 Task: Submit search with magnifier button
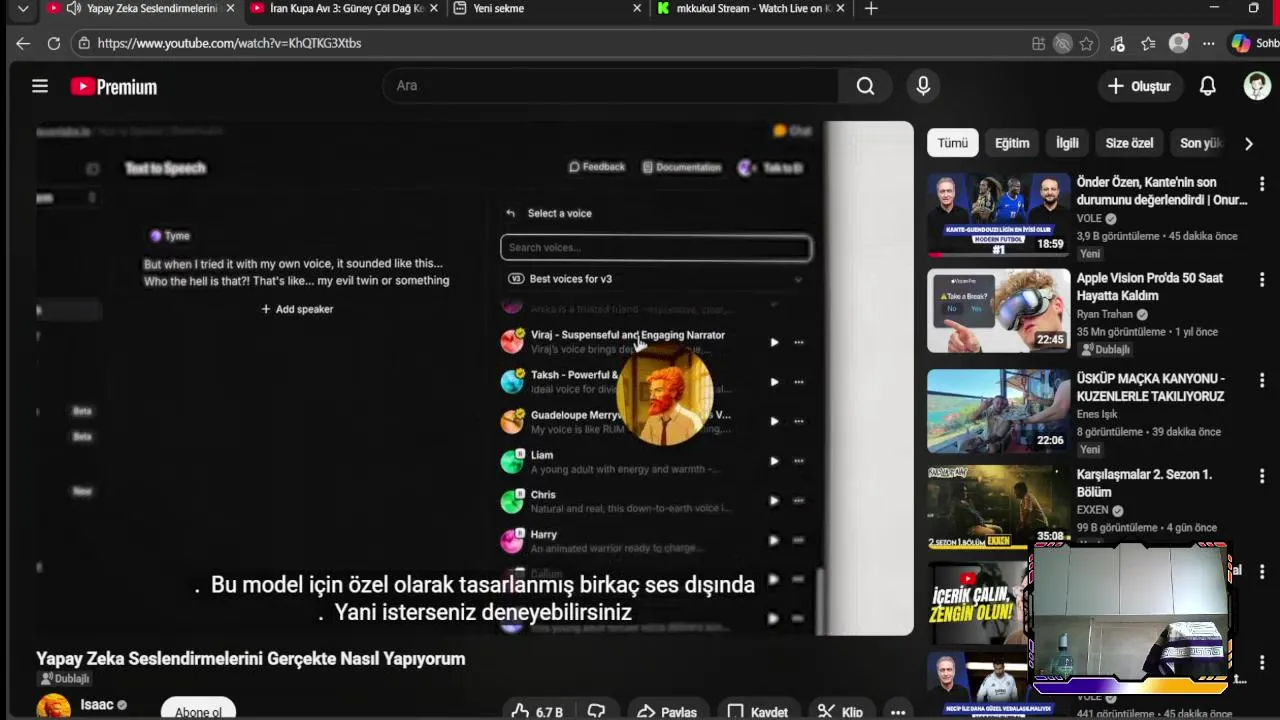tap(865, 86)
